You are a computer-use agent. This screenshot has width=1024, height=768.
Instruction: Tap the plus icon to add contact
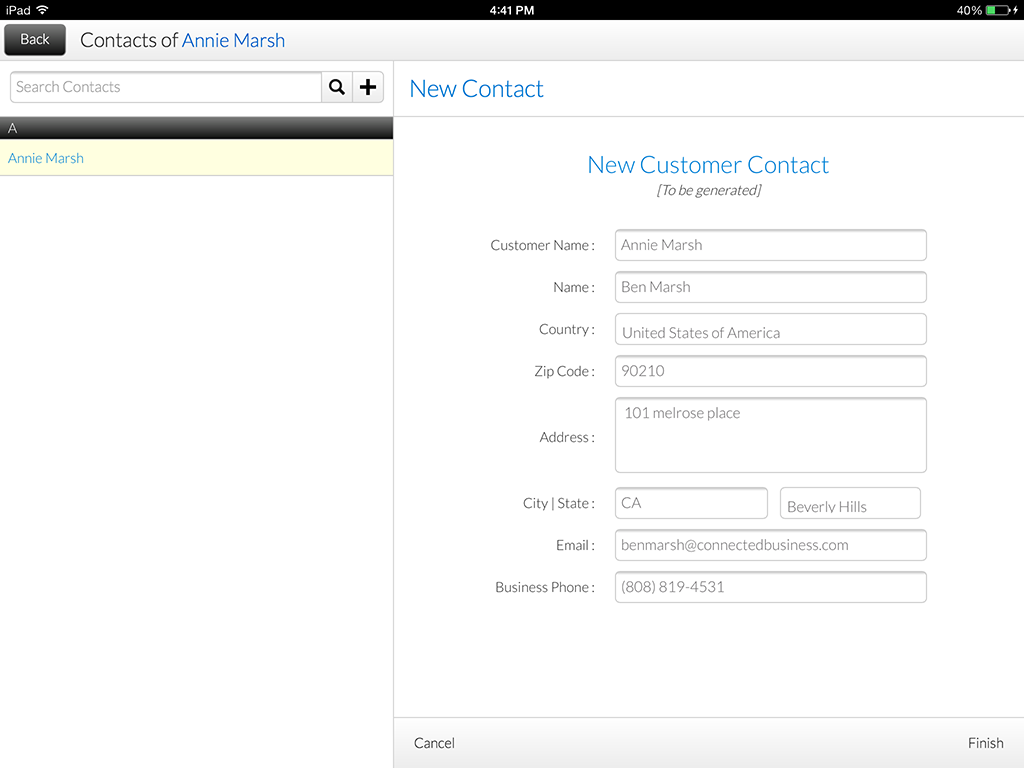click(368, 87)
